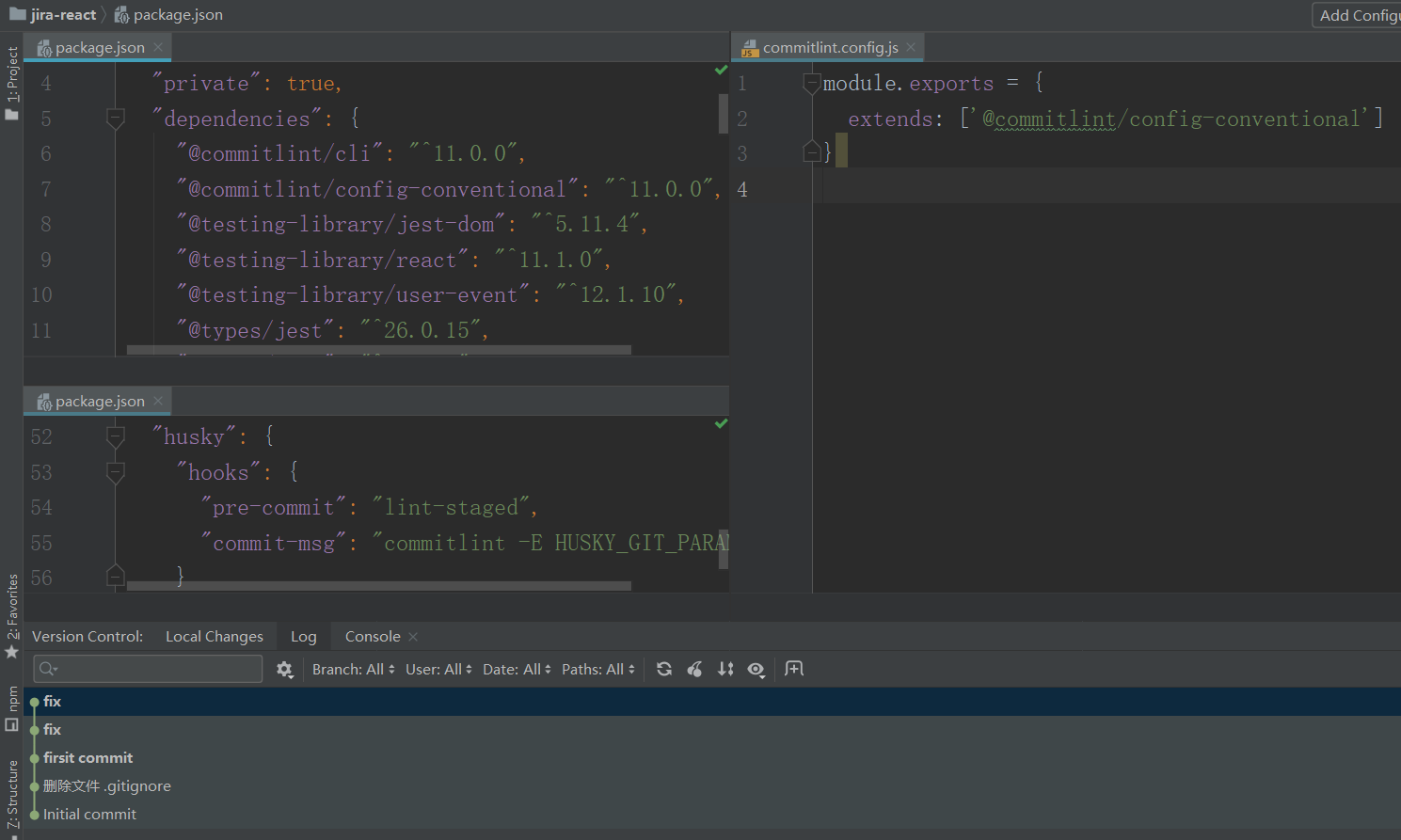Screen dimensions: 1401x840
Task: Click the Cherry-pick commit icon
Action: pos(694,669)
